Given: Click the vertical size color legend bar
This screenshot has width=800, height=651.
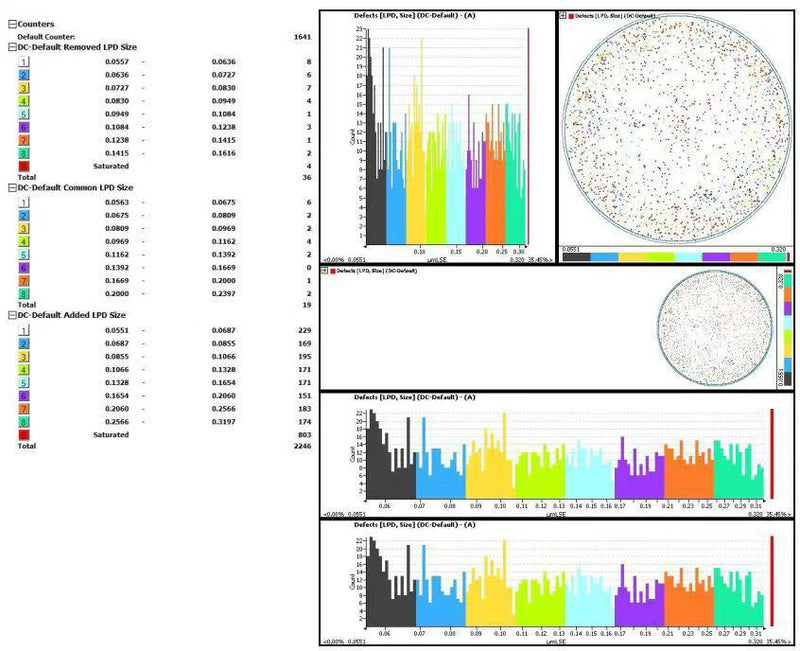Looking at the screenshot, I should [788, 329].
